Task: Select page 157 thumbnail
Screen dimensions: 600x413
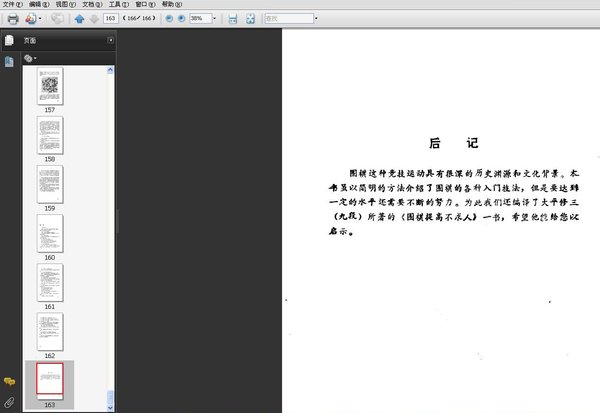Action: 50,86
